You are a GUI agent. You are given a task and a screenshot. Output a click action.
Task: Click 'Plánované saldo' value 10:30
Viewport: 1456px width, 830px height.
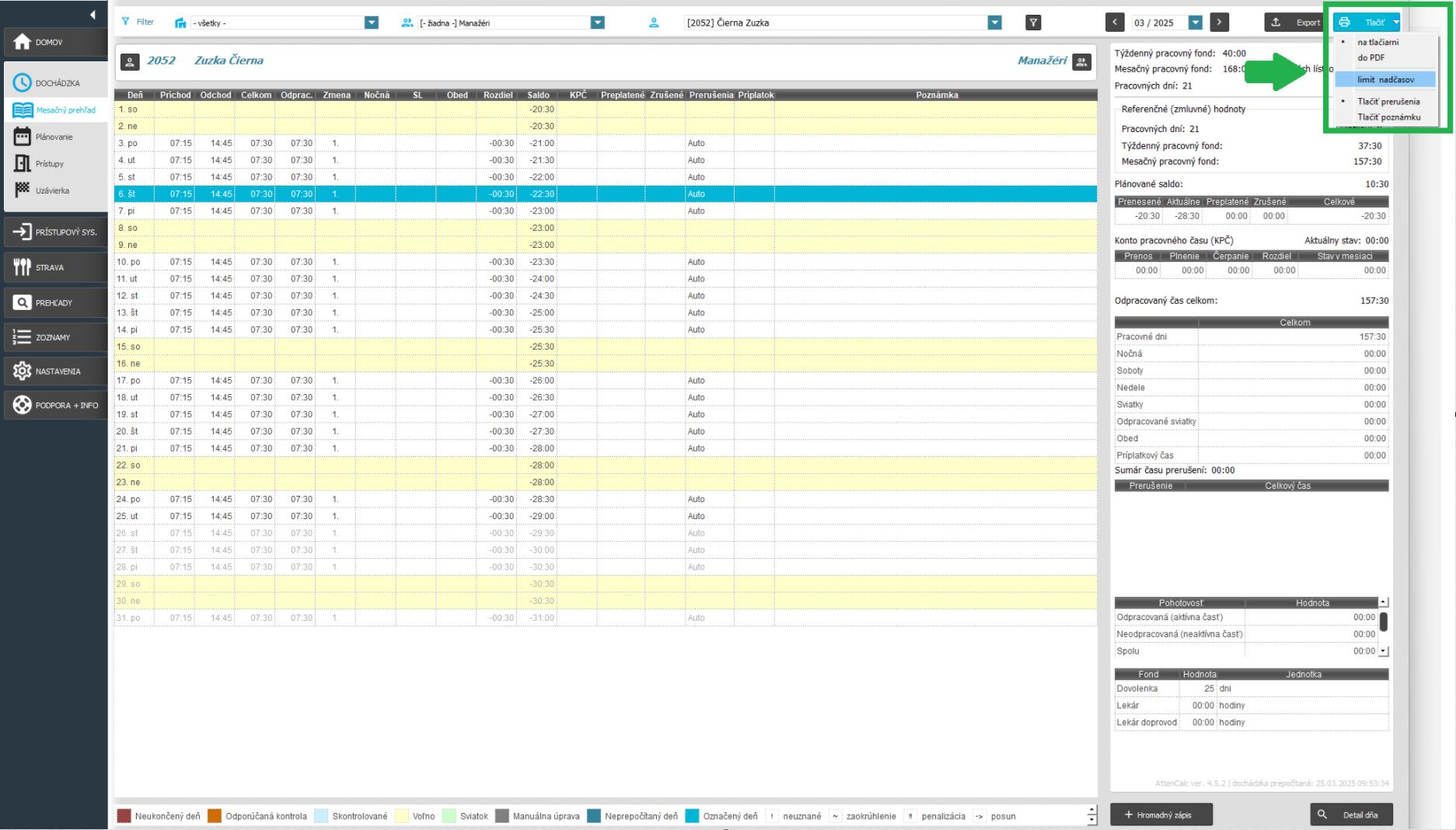pyautogui.click(x=1377, y=184)
